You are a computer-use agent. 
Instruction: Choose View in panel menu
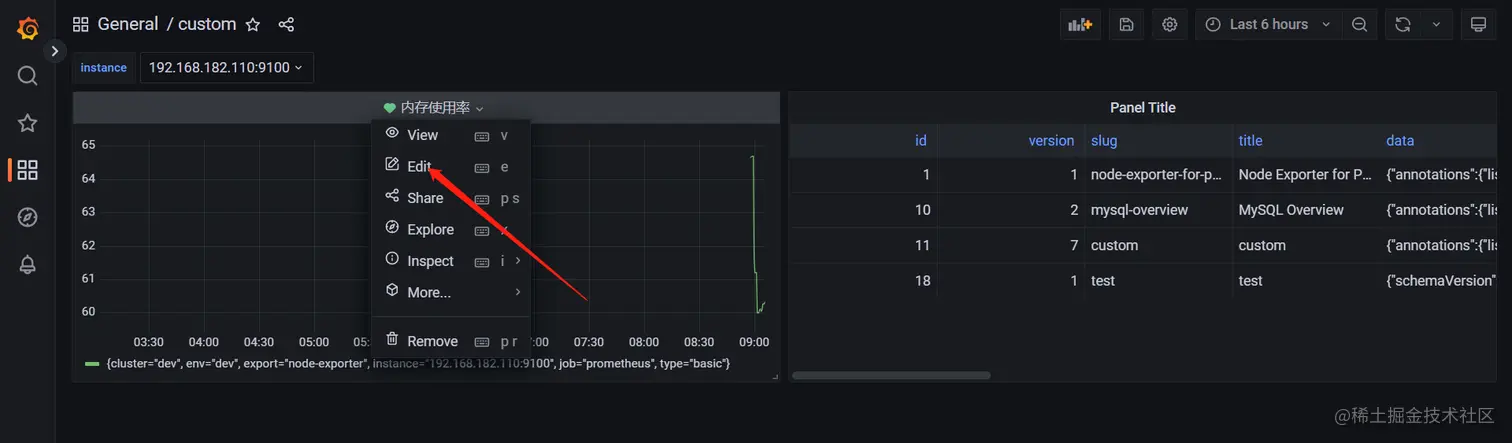point(450,135)
